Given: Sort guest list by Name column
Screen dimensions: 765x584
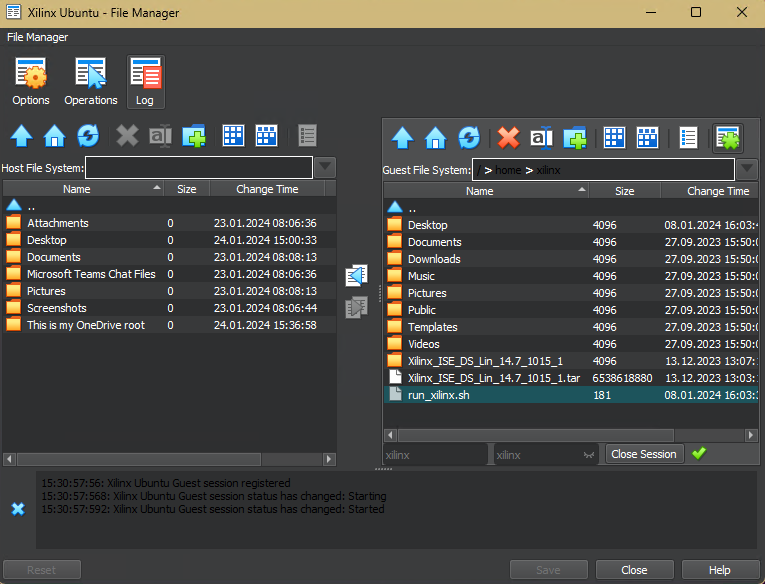Looking at the screenshot, I should (x=486, y=191).
